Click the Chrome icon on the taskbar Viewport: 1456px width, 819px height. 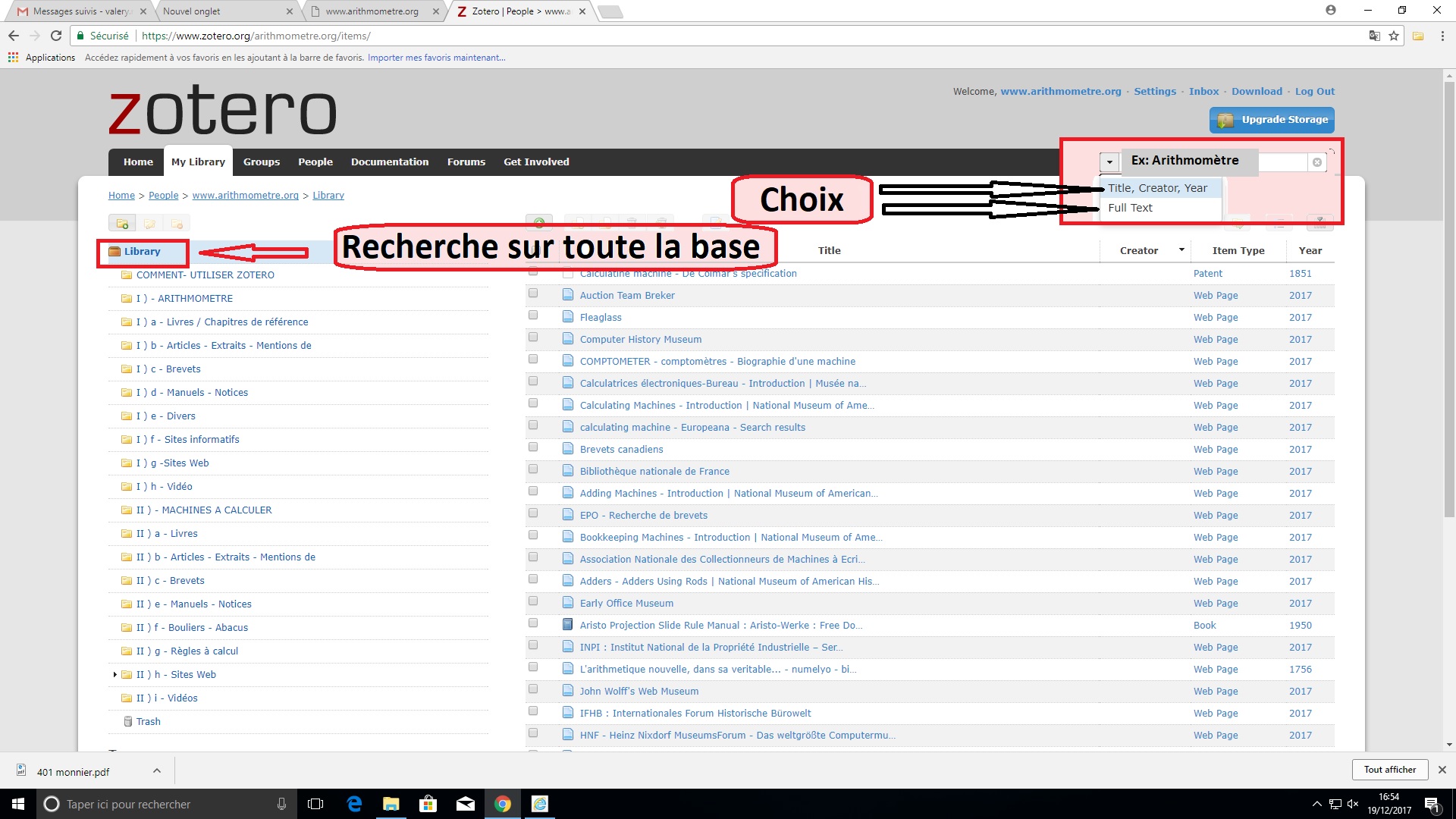pos(503,804)
